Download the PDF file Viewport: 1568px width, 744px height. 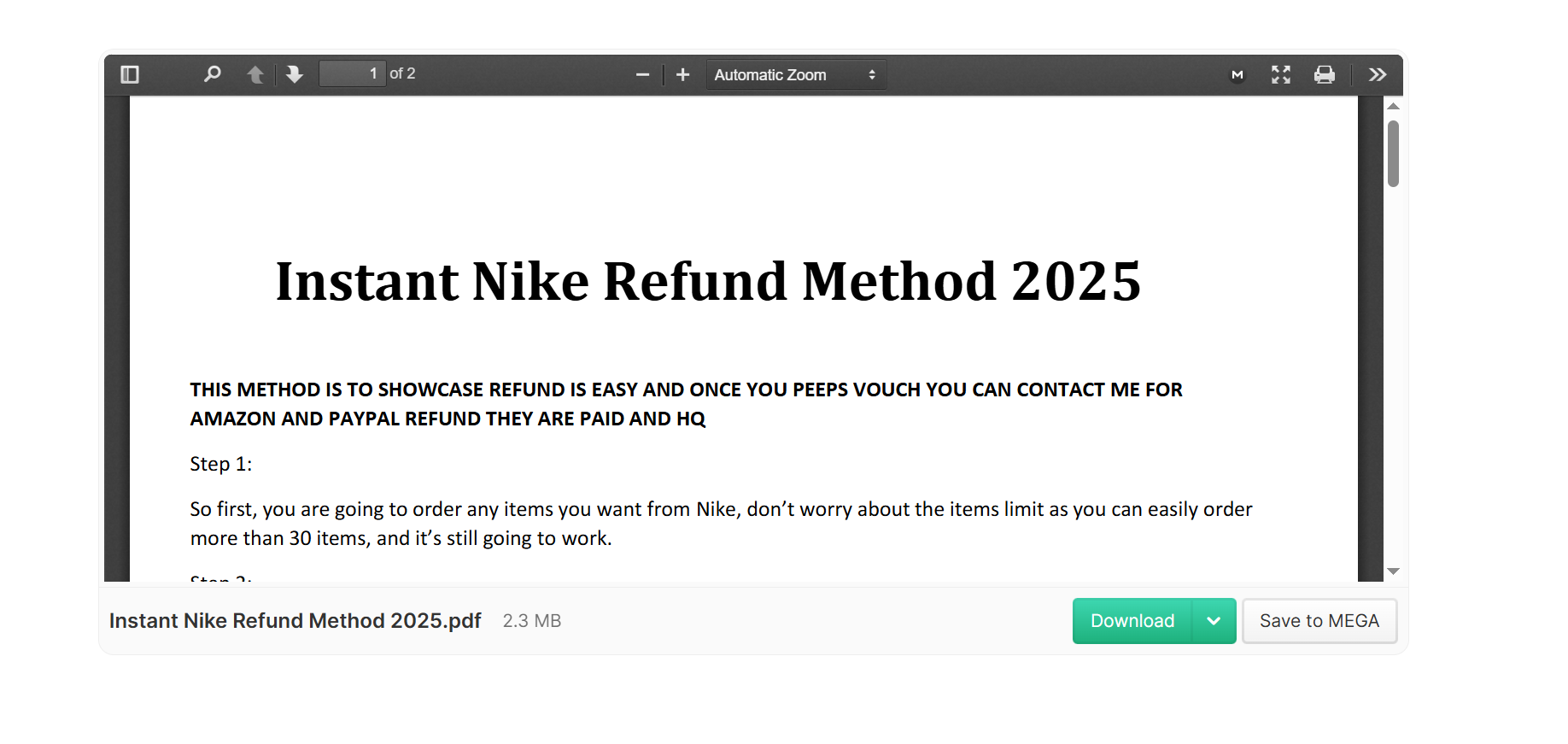click(1132, 621)
